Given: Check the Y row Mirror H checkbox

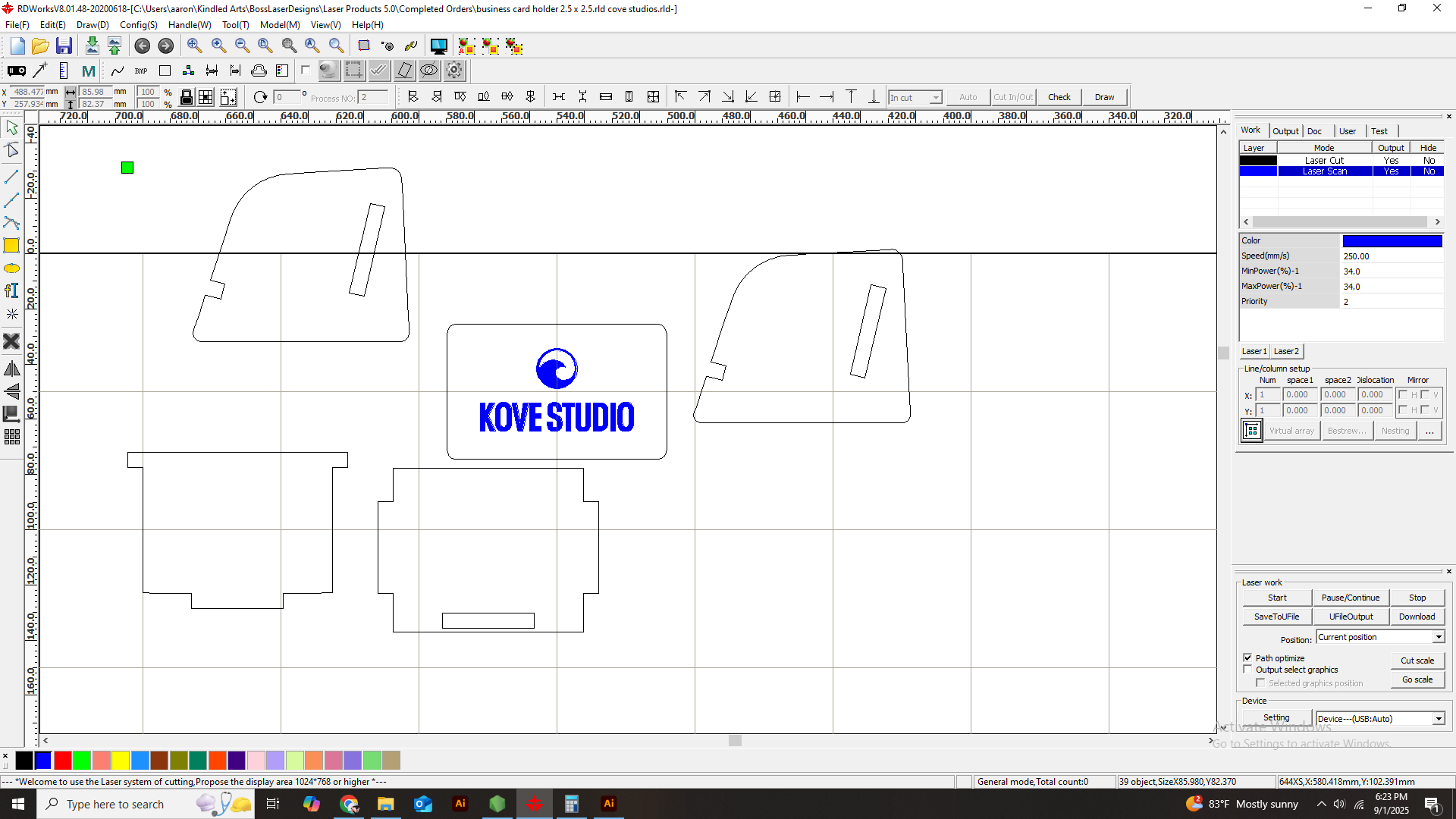Looking at the screenshot, I should [x=1403, y=410].
